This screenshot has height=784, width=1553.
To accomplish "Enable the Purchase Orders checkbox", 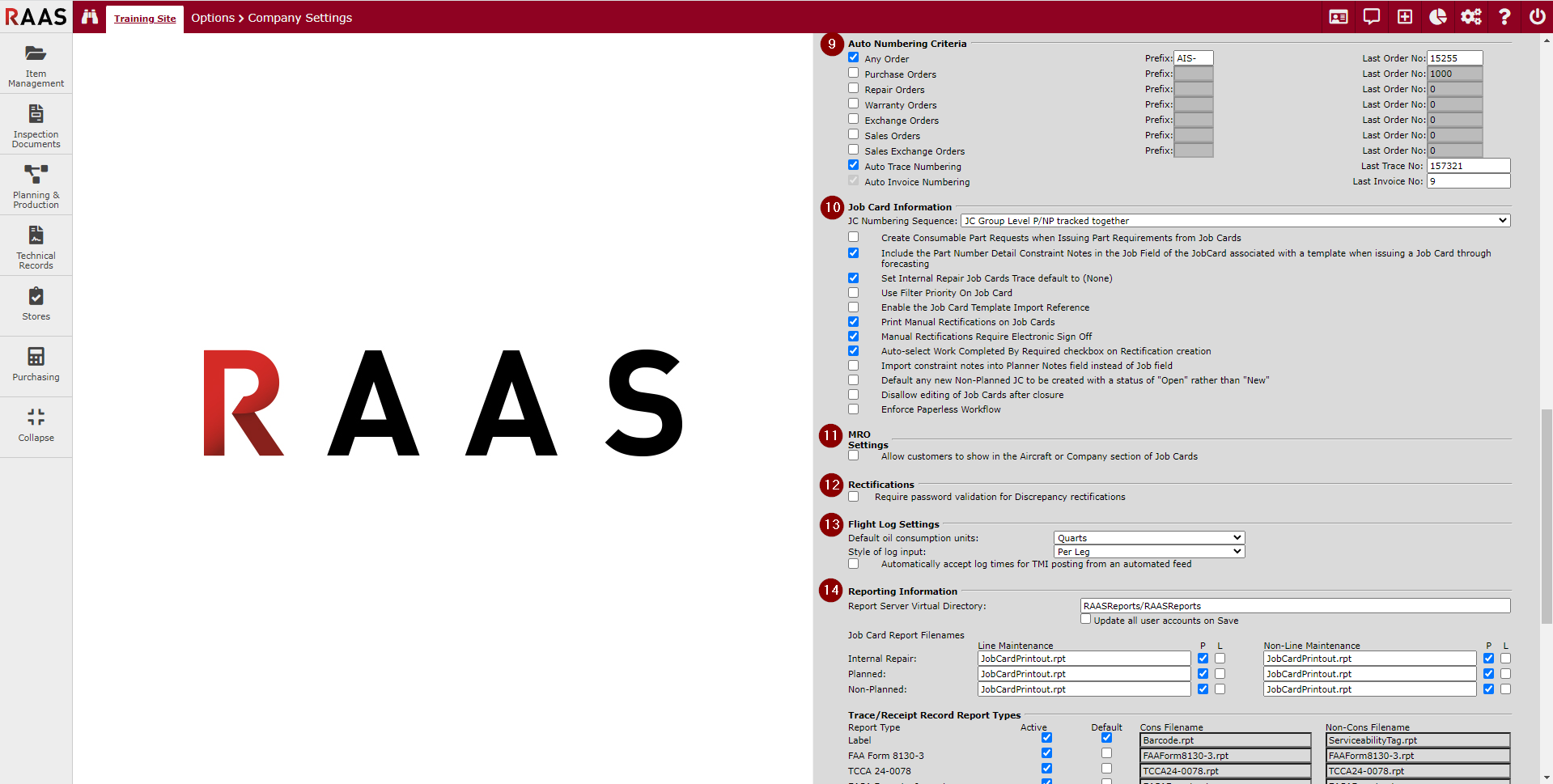I will pos(853,74).
